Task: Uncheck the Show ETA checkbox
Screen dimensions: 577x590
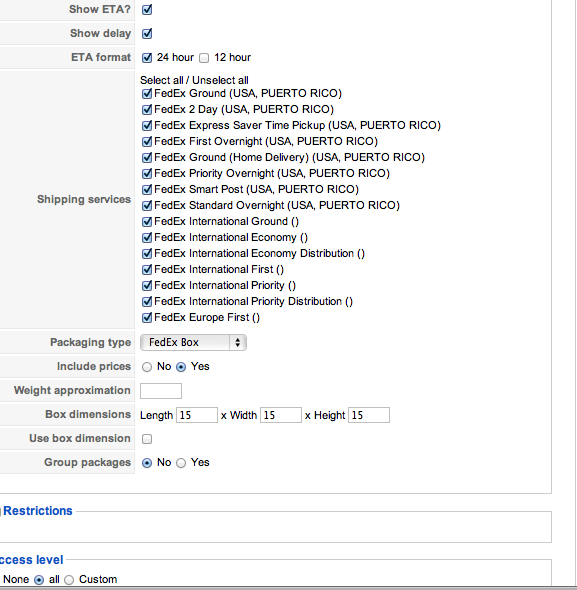Action: point(147,9)
